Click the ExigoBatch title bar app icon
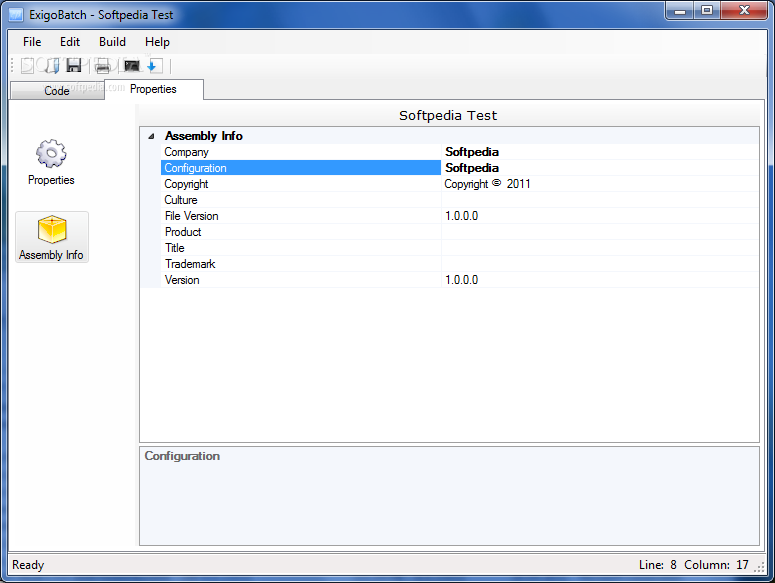The width and height of the screenshot is (775, 583). click(x=16, y=15)
